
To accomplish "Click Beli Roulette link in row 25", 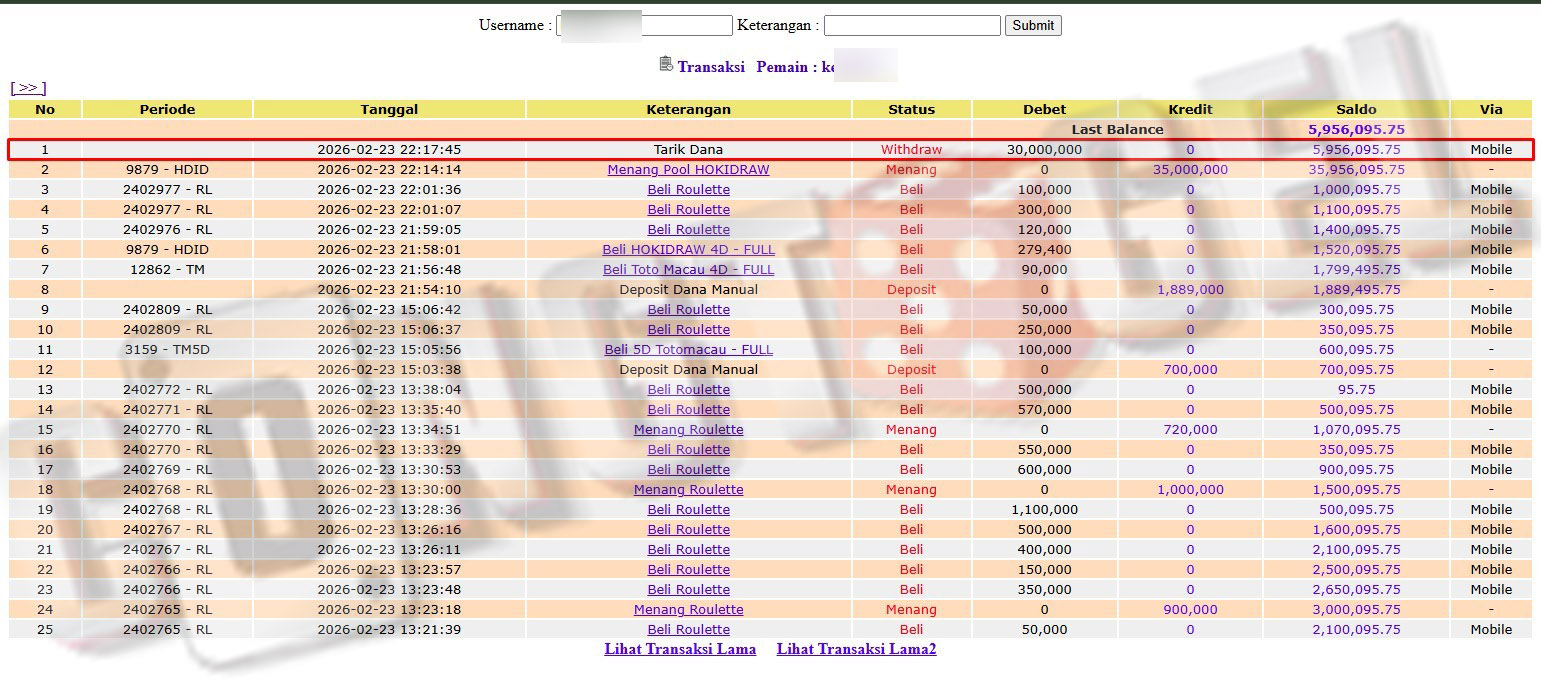I will pyautogui.click(x=688, y=630).
